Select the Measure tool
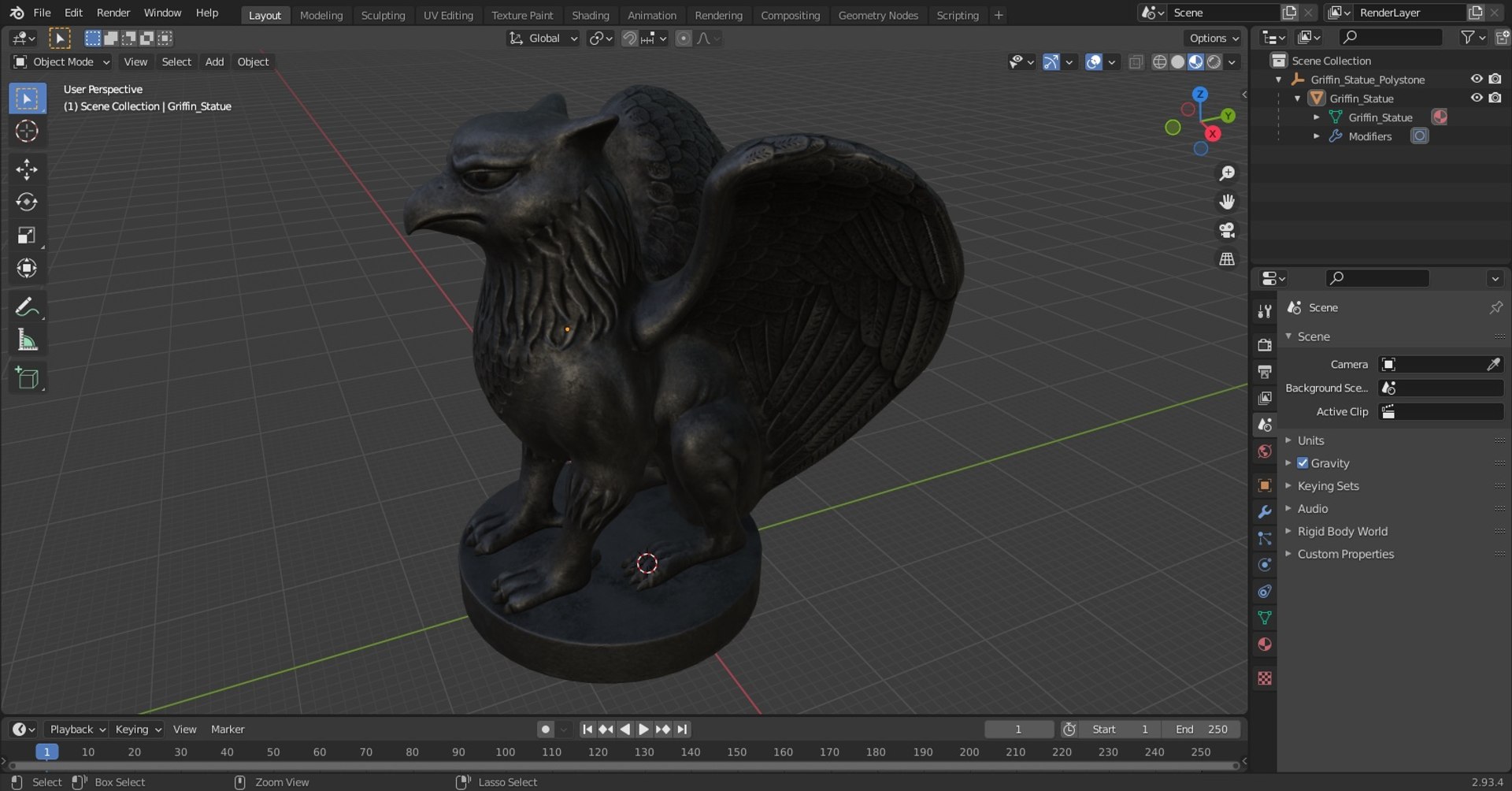Screen dimensions: 1512x791 click(27, 340)
